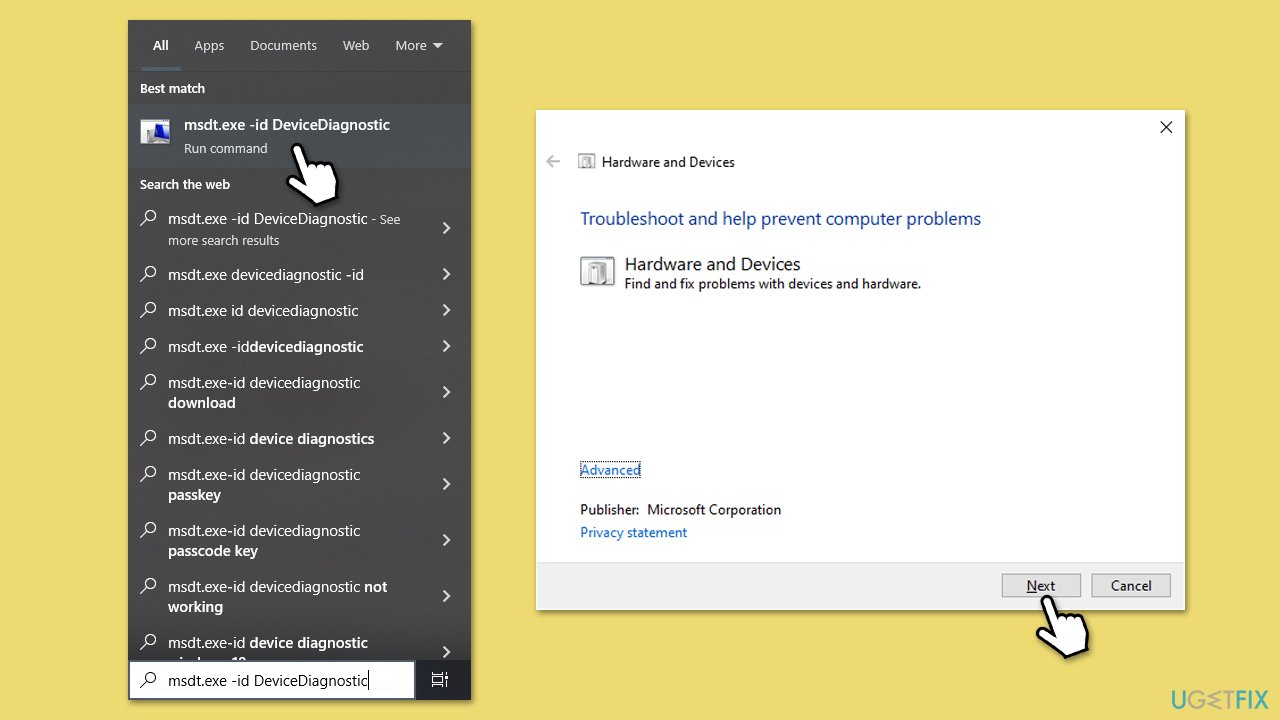This screenshot has width=1280, height=720.
Task: Click the magnifier icon in the search box
Action: point(148,680)
